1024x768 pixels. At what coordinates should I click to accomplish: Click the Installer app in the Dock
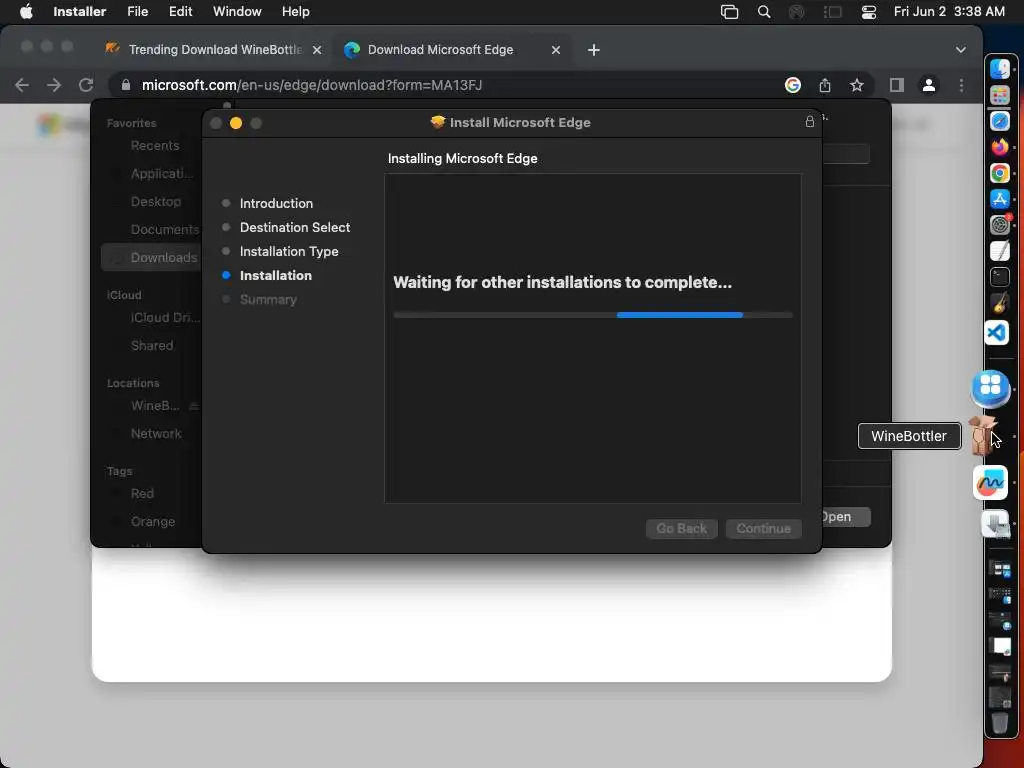996,524
